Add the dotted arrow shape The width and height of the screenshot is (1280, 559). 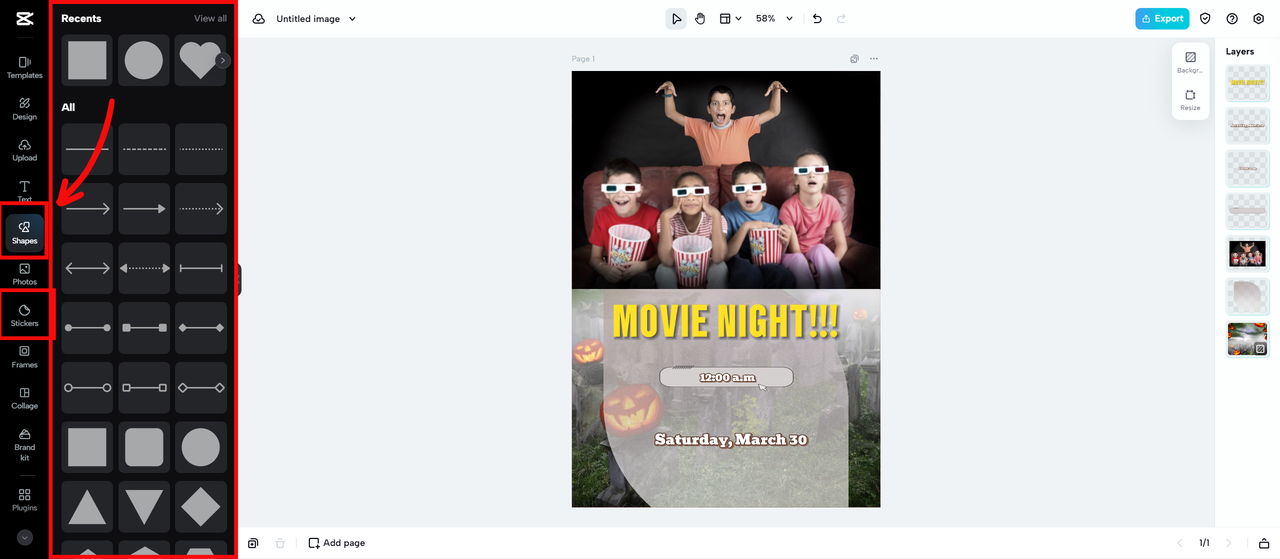click(x=201, y=209)
